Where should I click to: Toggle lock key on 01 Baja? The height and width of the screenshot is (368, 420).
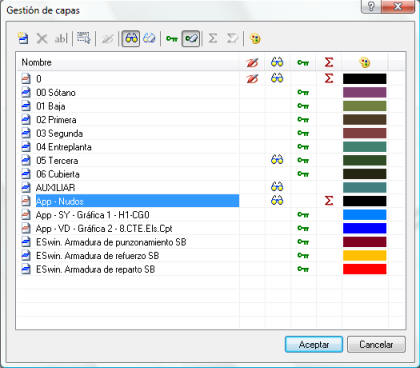coord(303,106)
